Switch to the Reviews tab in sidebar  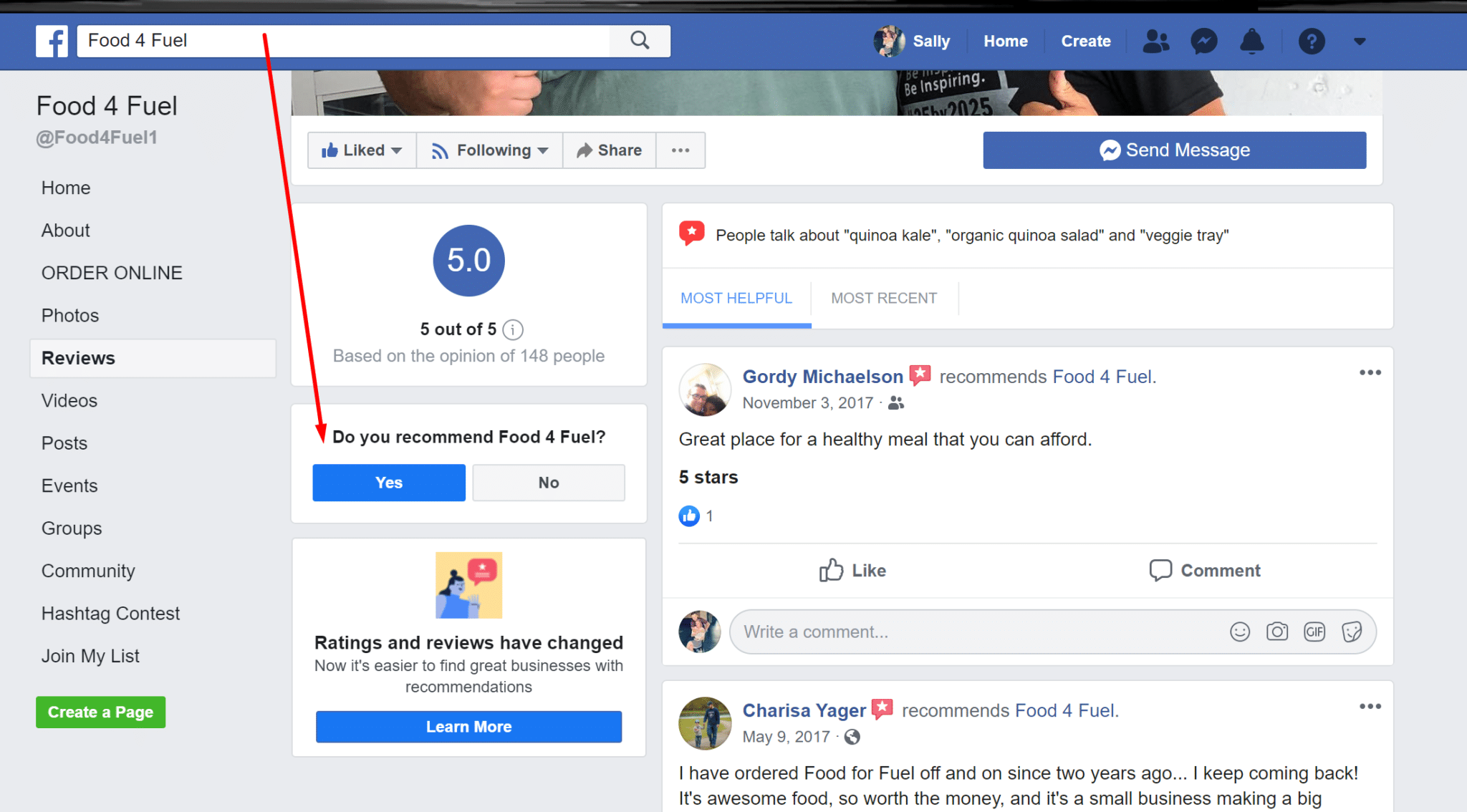coord(77,357)
